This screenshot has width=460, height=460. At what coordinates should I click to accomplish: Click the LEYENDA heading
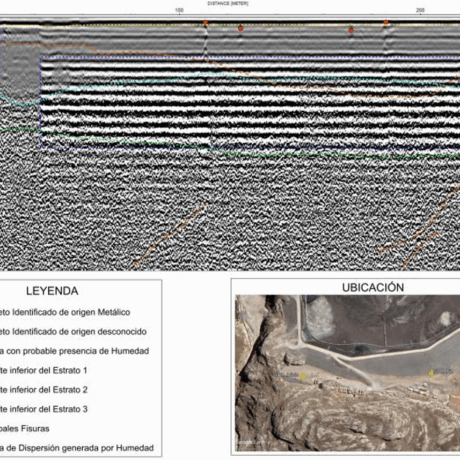pyautogui.click(x=52, y=291)
